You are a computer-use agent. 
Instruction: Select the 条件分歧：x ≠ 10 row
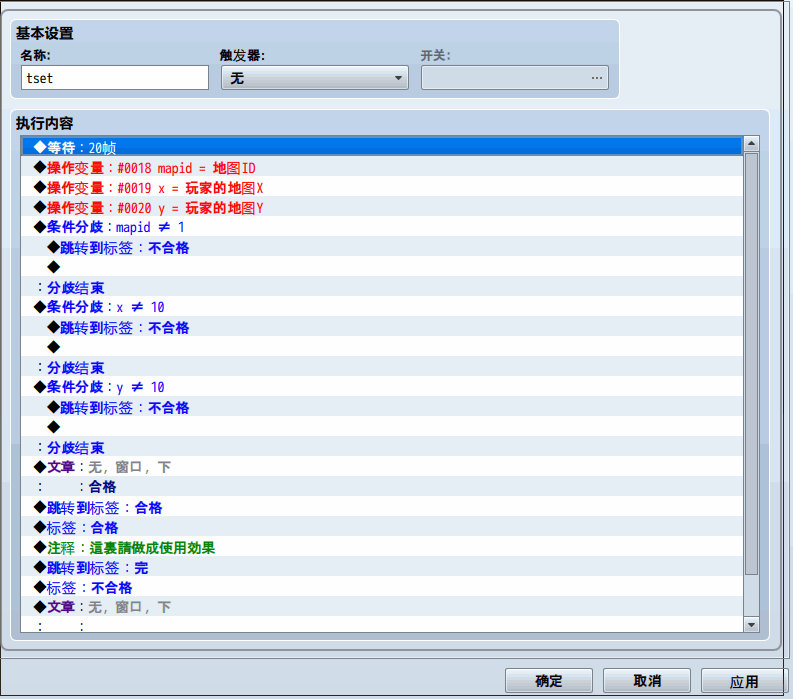click(x=382, y=307)
